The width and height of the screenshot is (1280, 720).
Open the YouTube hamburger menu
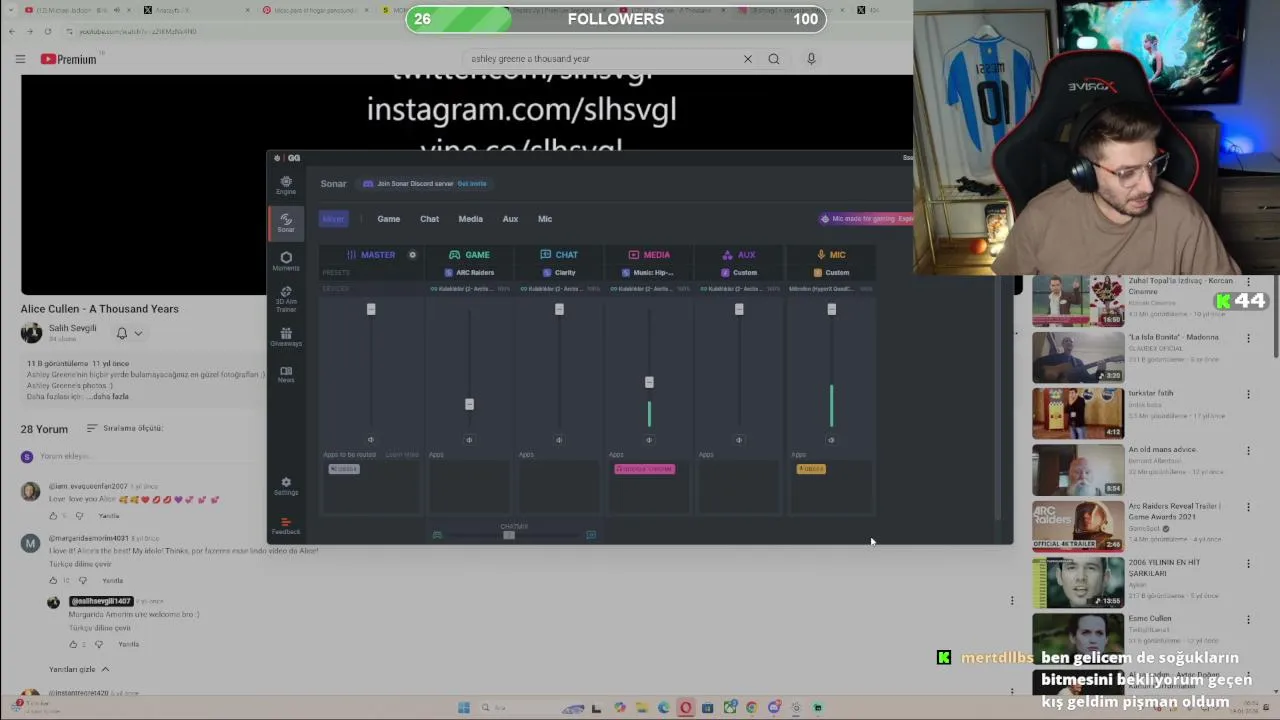[20, 59]
